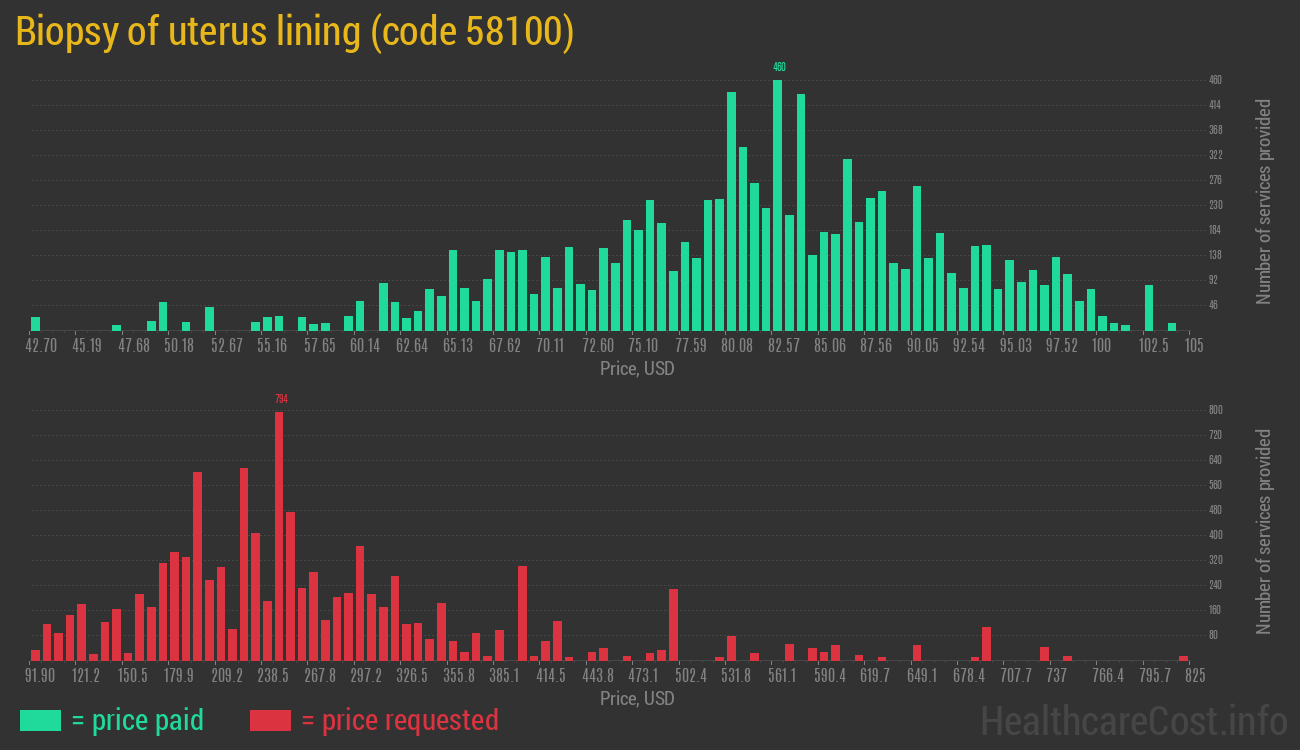Select the tallest green bar labeled 460
The height and width of the screenshot is (750, 1300).
(778, 205)
